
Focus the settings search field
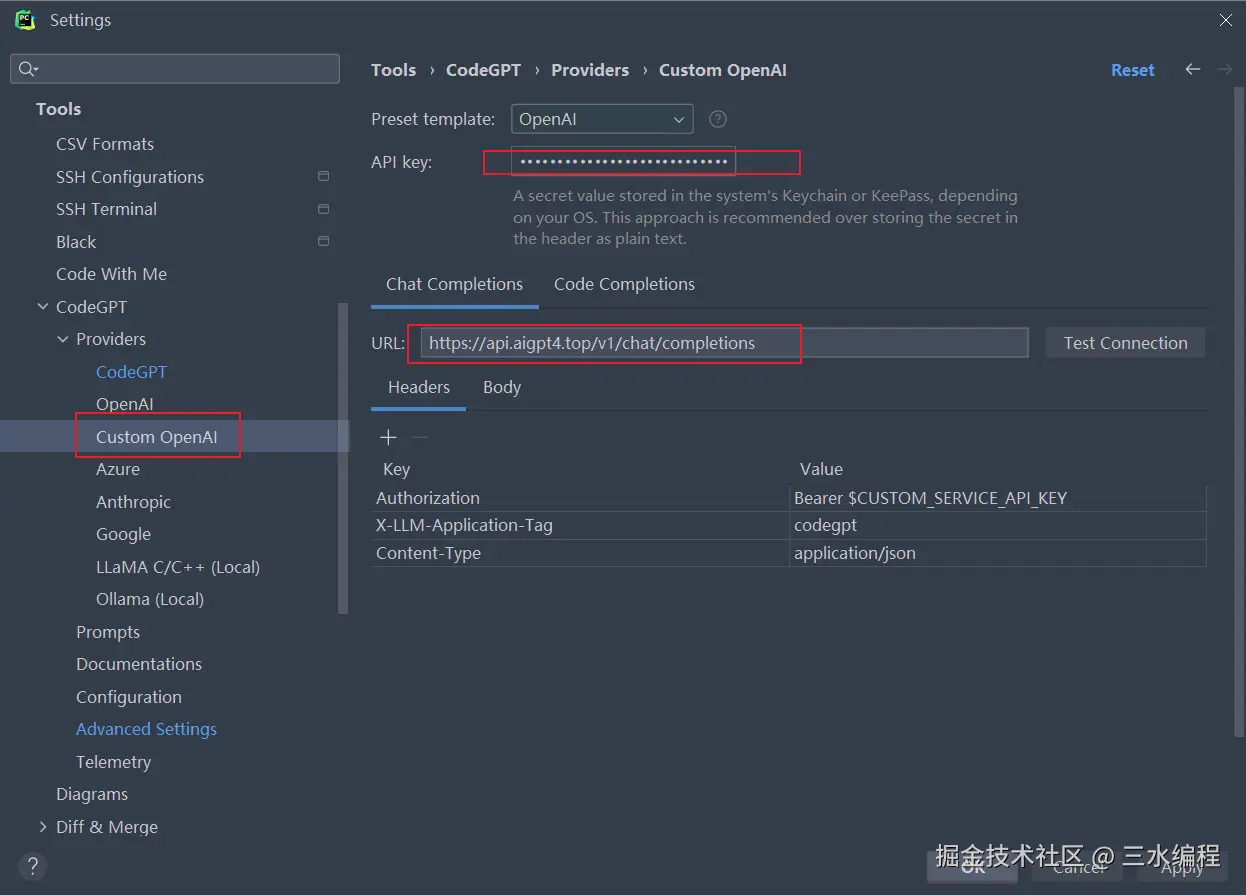click(175, 69)
